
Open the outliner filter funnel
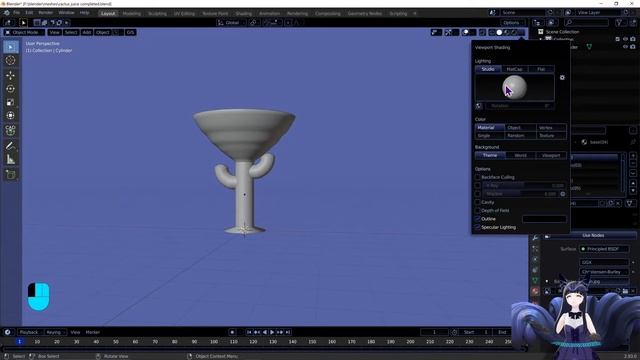[619, 22]
